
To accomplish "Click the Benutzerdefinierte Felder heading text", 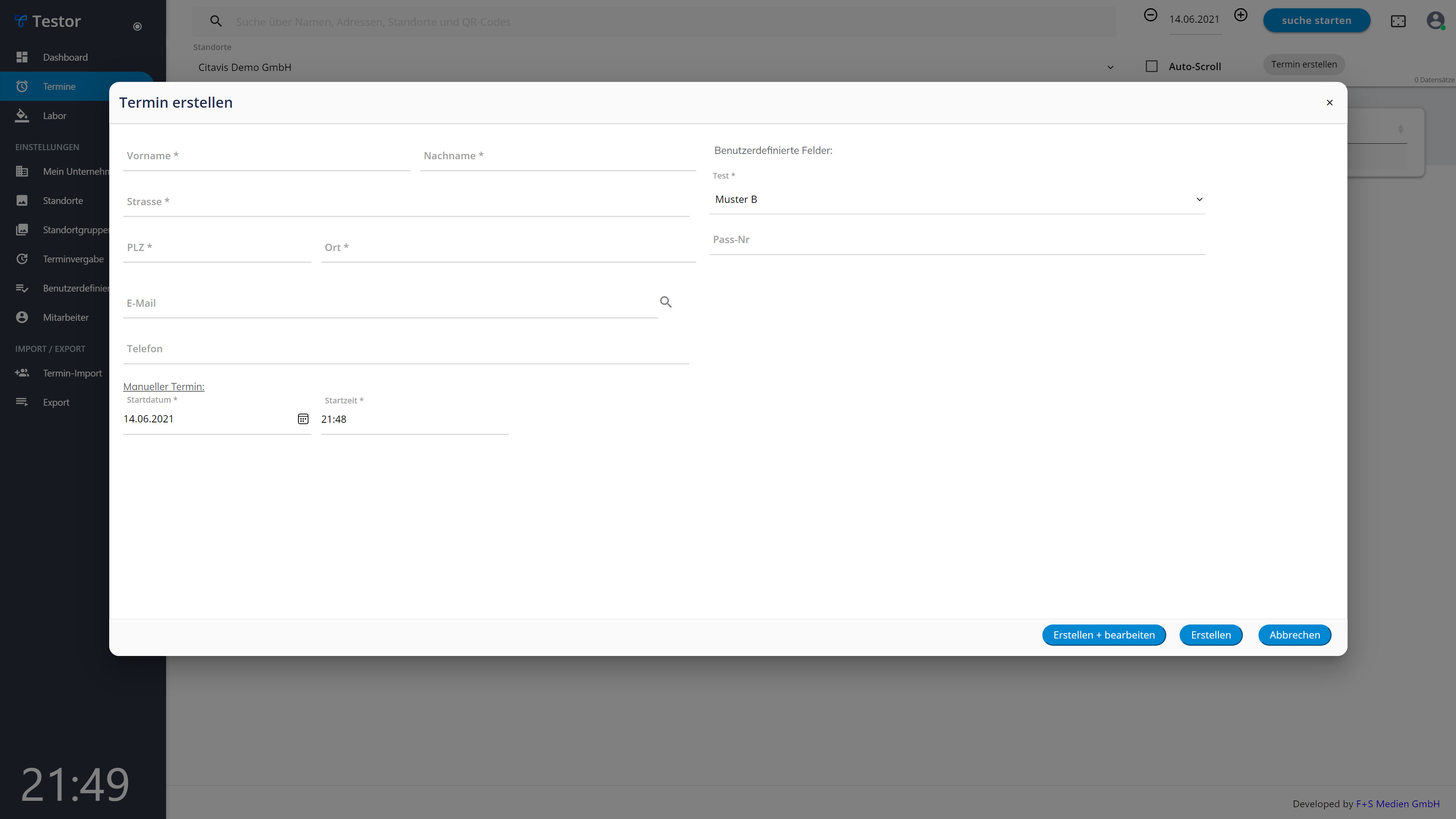I will pyautogui.click(x=773, y=151).
